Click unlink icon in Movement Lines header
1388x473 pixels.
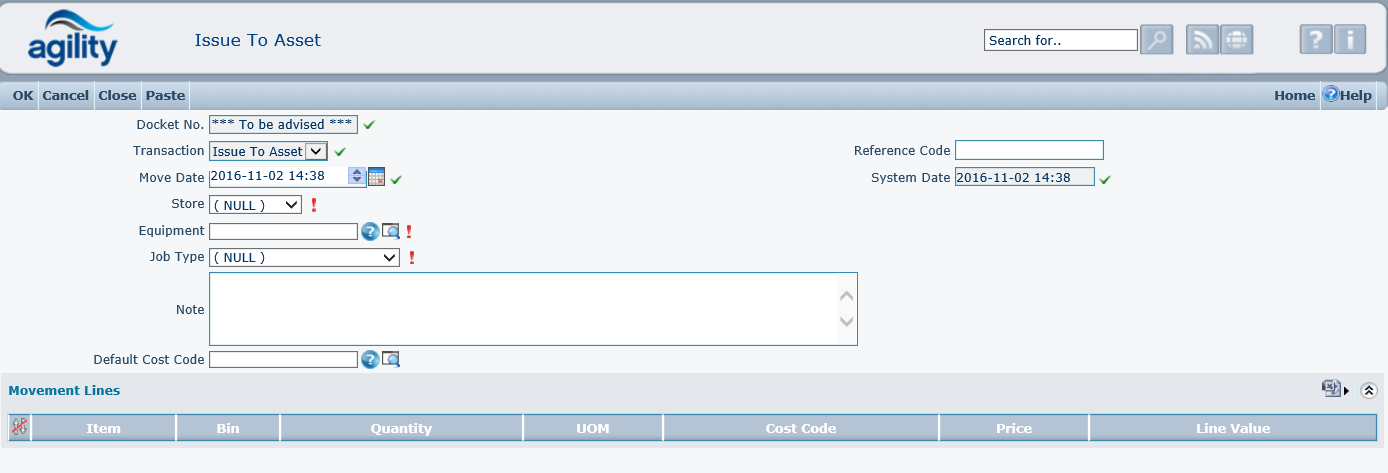pyautogui.click(x=19, y=427)
